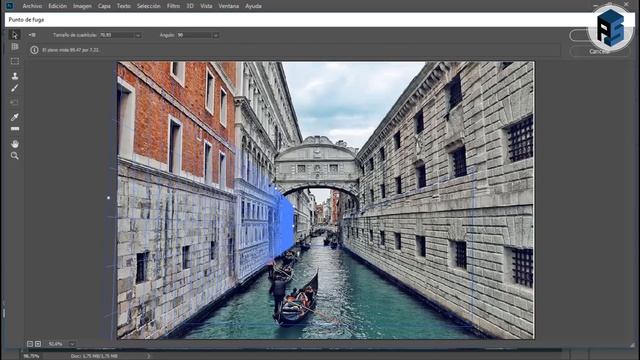640x360 pixels.
Task: Click the info icon beside plane measurement
Action: [x=34, y=50]
